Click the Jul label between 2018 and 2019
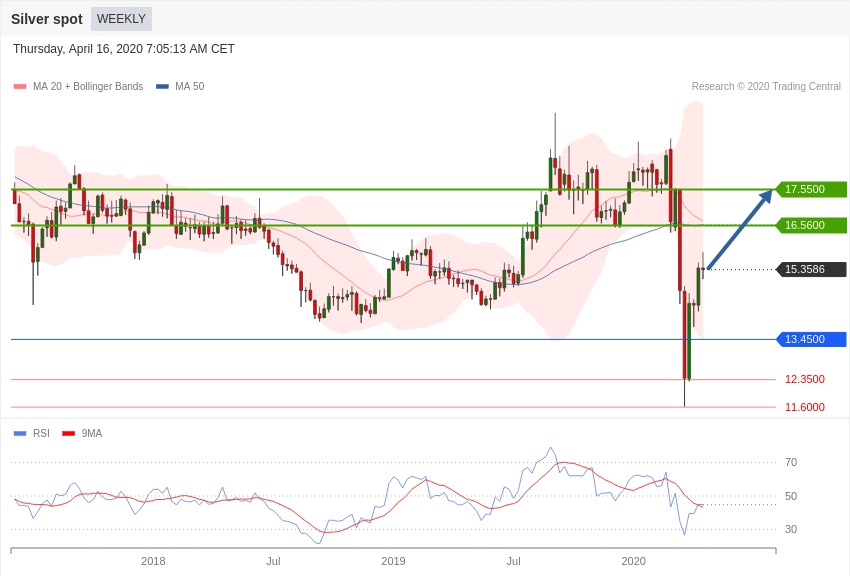Viewport: 850px width, 576px height. tap(273, 561)
